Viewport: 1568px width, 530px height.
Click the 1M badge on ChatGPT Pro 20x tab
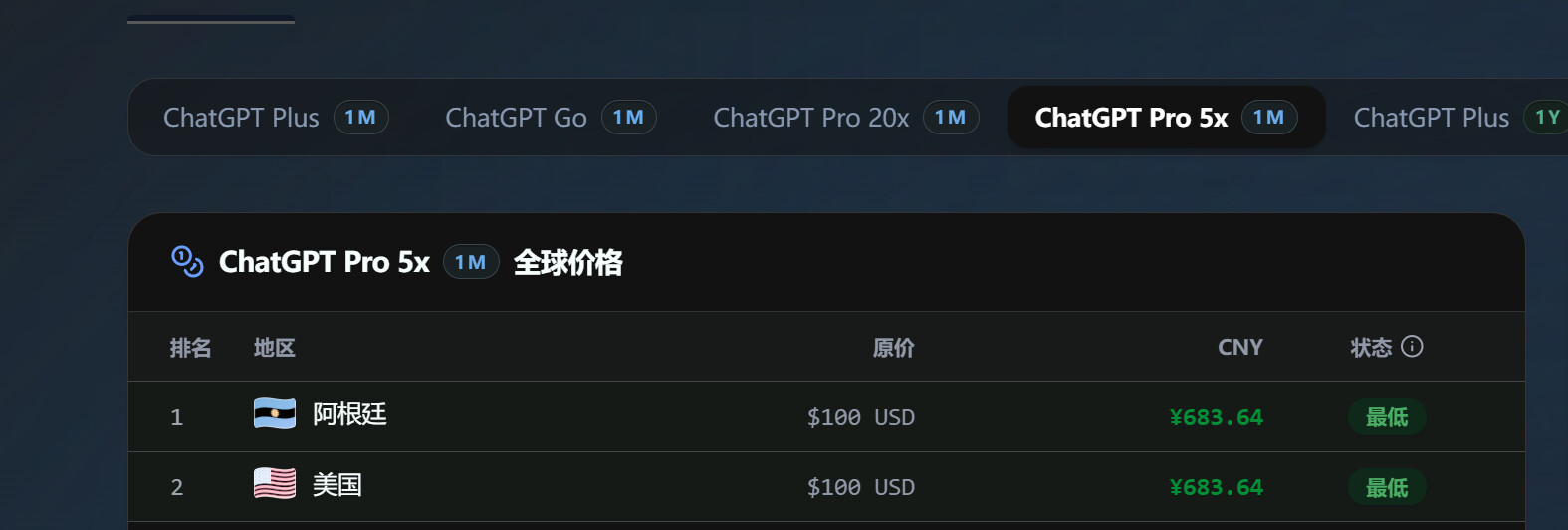pos(951,118)
